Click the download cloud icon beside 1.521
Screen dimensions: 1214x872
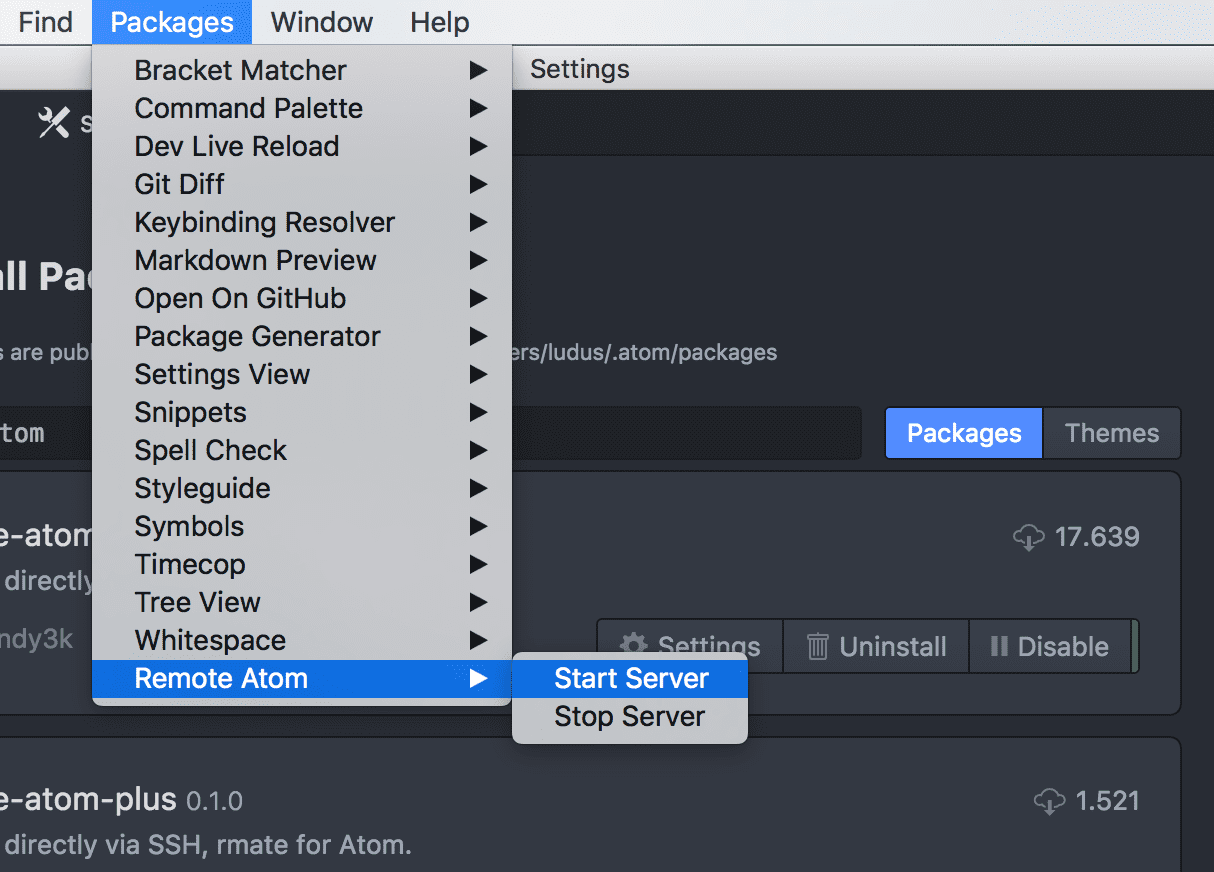tap(1049, 801)
